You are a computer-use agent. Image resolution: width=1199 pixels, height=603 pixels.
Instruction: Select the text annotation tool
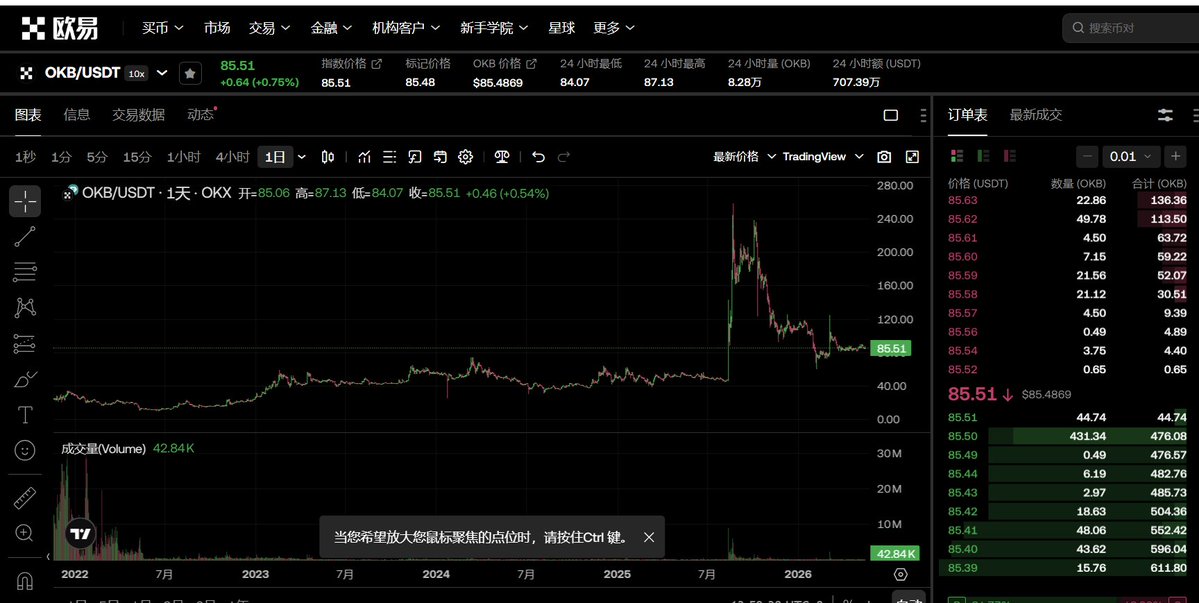click(25, 415)
